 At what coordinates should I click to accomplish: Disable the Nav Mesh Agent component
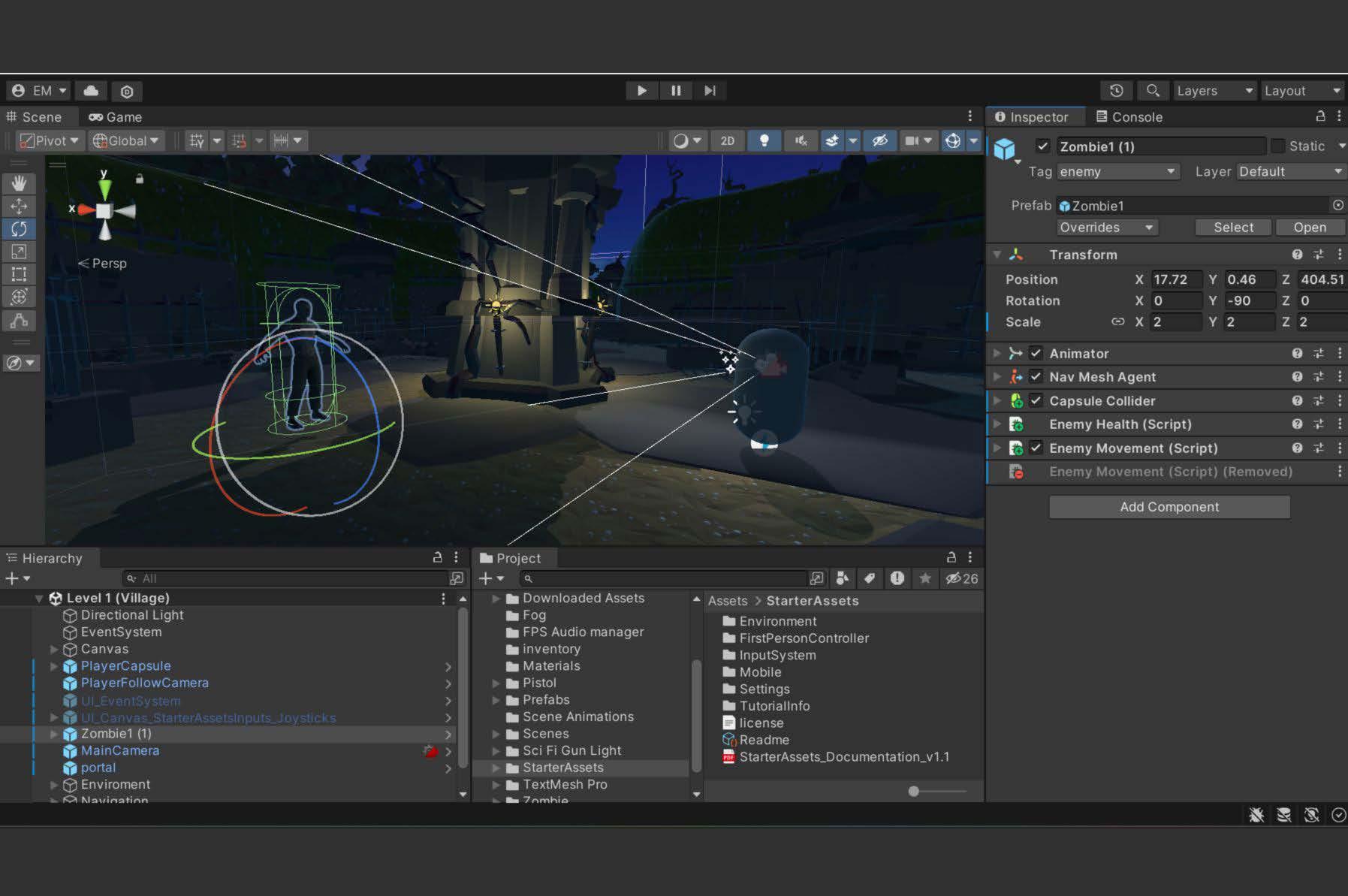point(1036,377)
